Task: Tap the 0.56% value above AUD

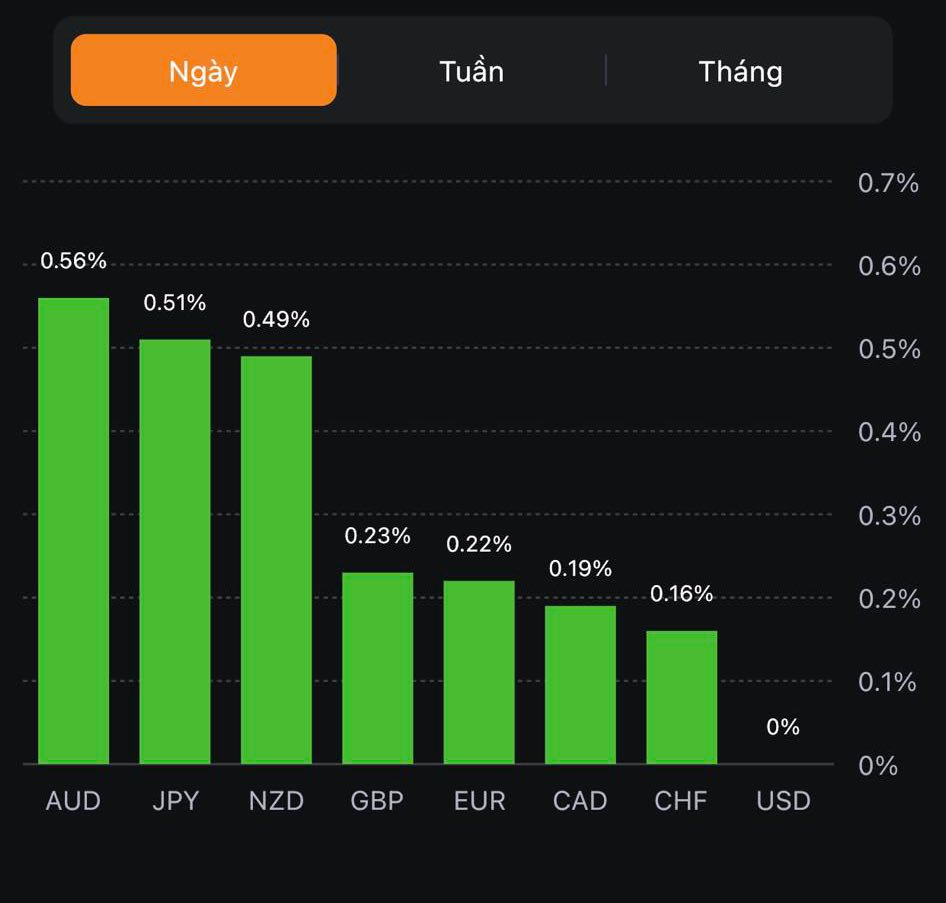Action: (73, 261)
